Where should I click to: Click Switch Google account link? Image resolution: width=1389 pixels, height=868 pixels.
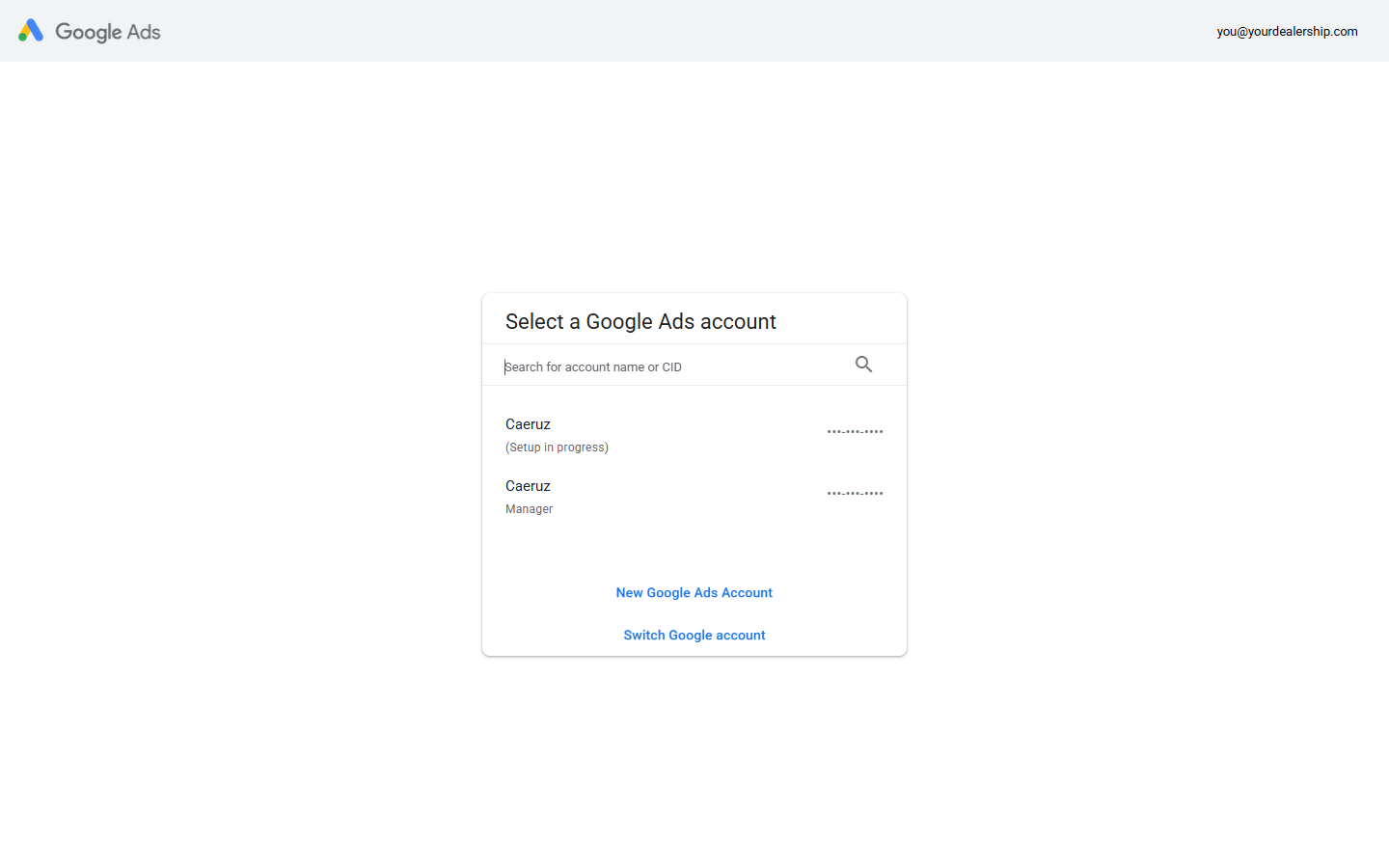click(x=694, y=636)
